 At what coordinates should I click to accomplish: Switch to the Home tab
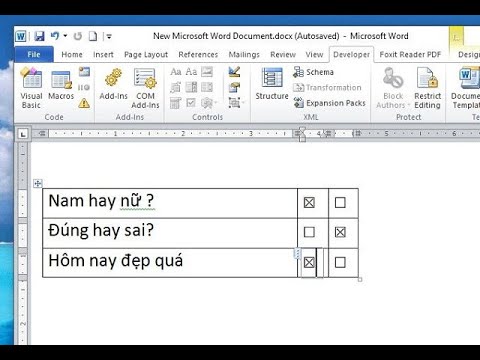[x=72, y=54]
